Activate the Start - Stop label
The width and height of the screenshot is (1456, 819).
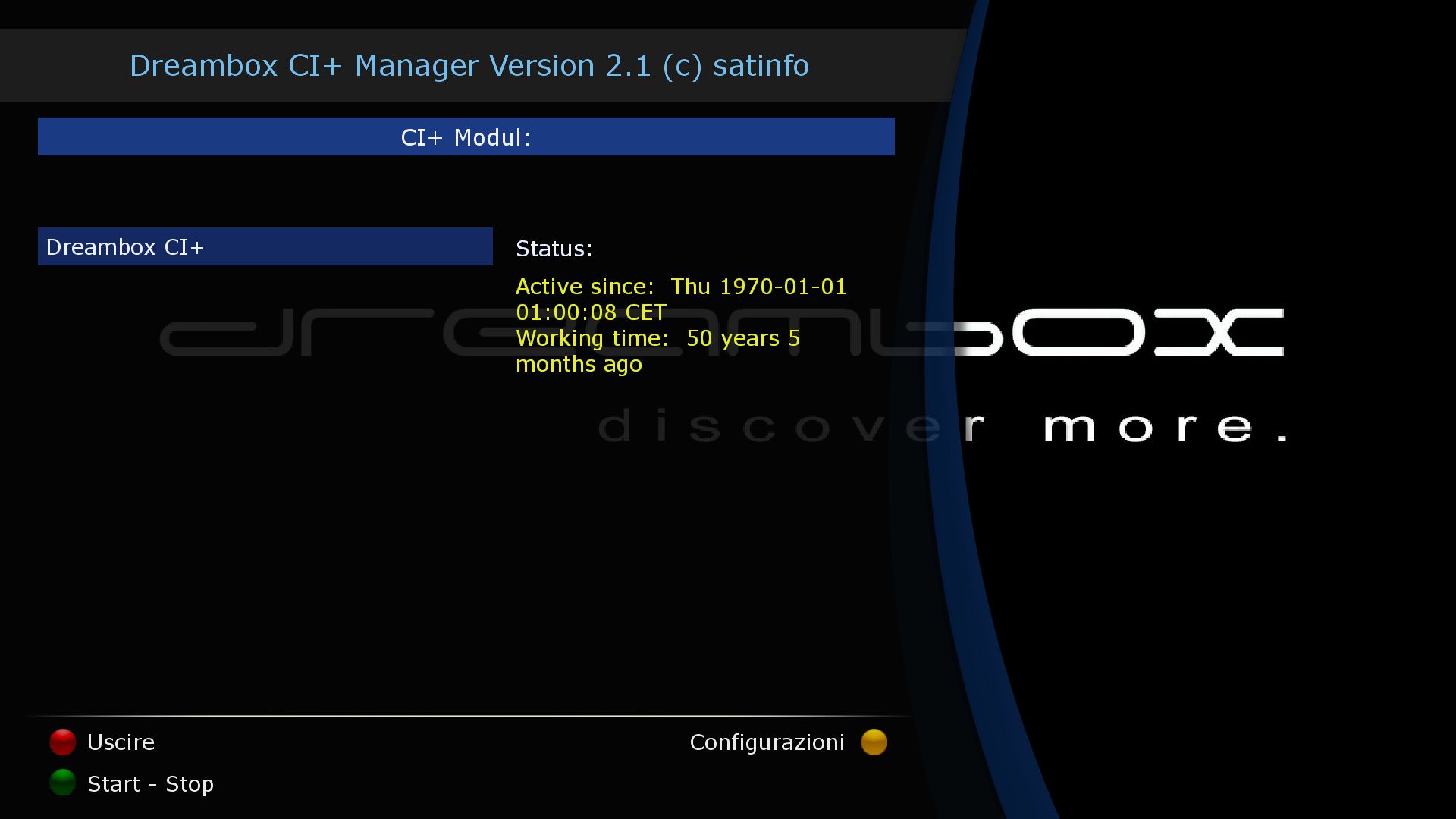click(150, 783)
